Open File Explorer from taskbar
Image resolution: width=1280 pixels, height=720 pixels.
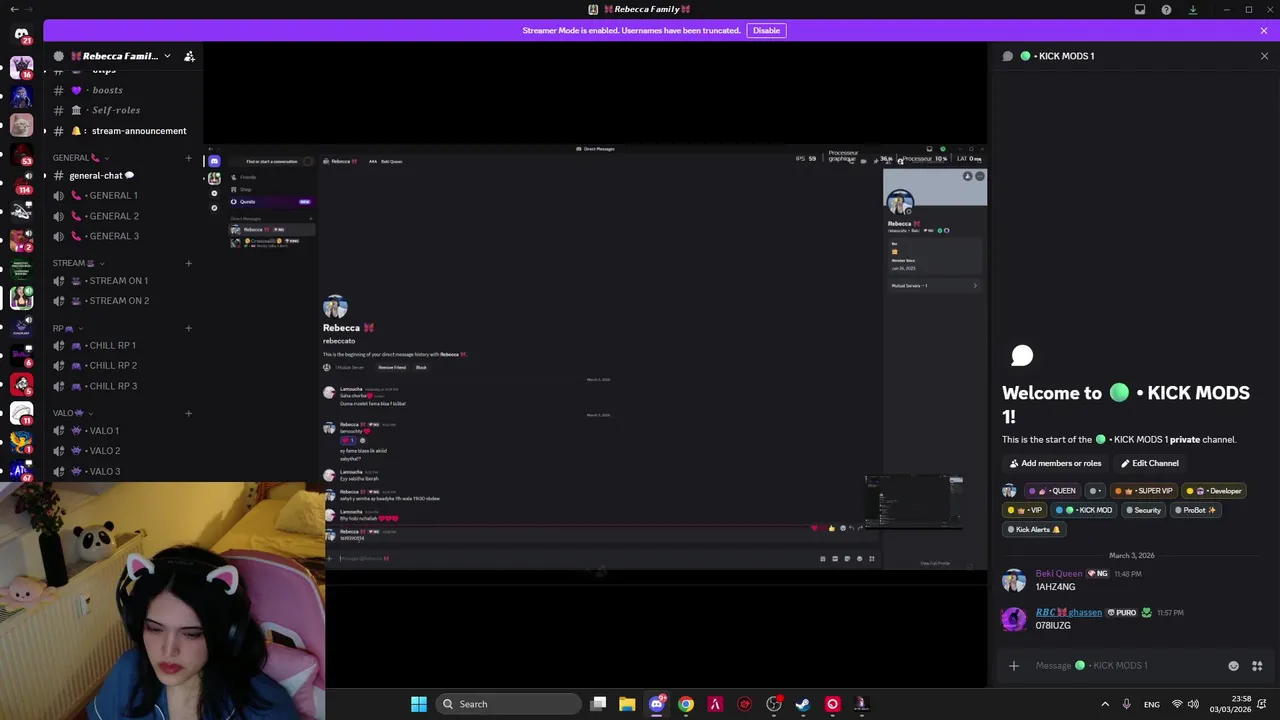coord(627,704)
